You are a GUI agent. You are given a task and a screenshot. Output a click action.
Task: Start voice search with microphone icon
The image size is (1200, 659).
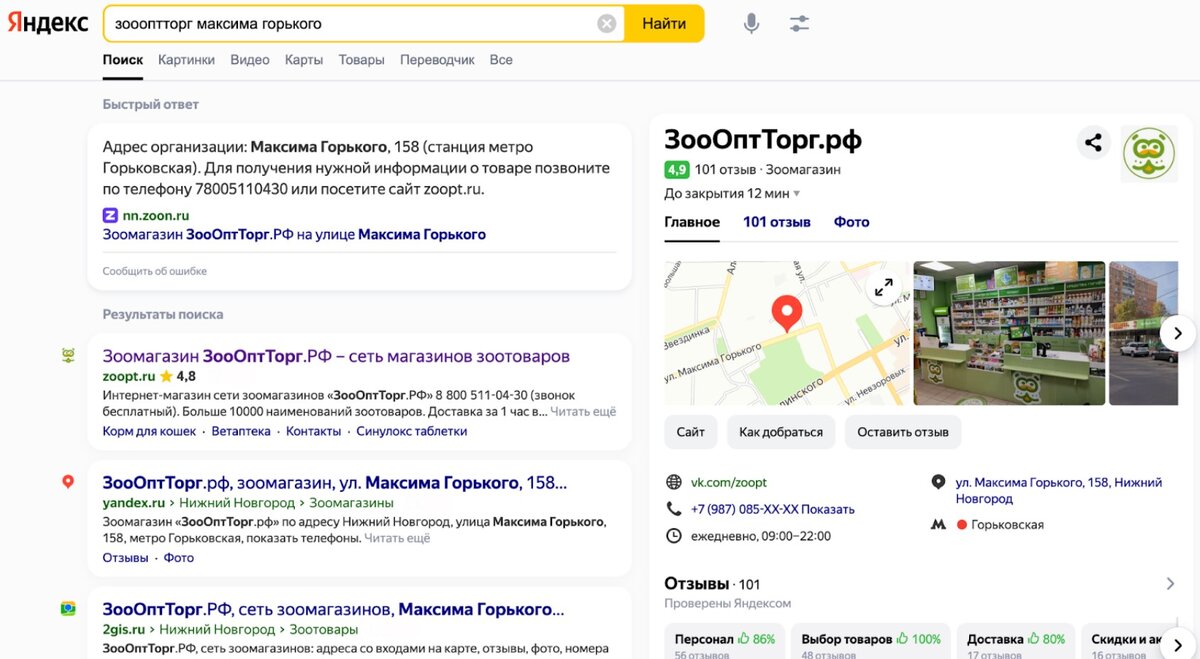751,23
